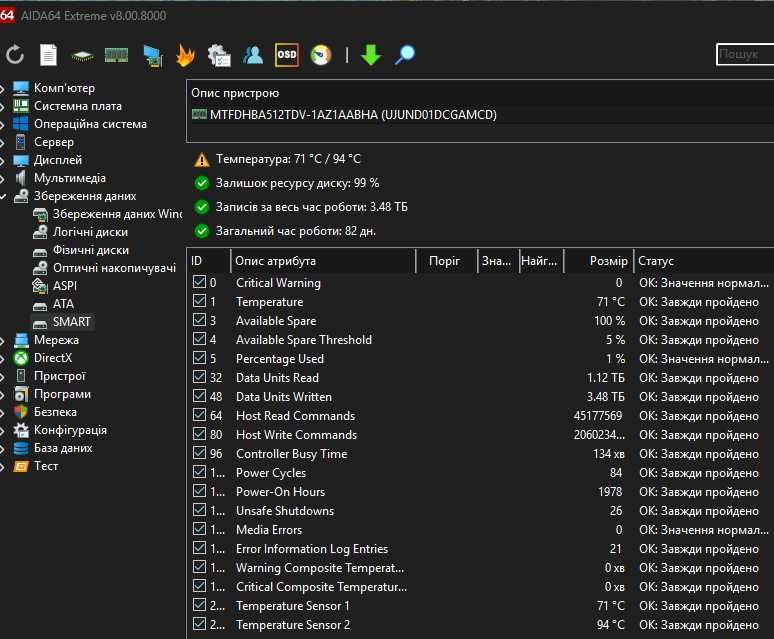Select the MTFDHBA512TDV device row
774x639 pixels.
352,115
